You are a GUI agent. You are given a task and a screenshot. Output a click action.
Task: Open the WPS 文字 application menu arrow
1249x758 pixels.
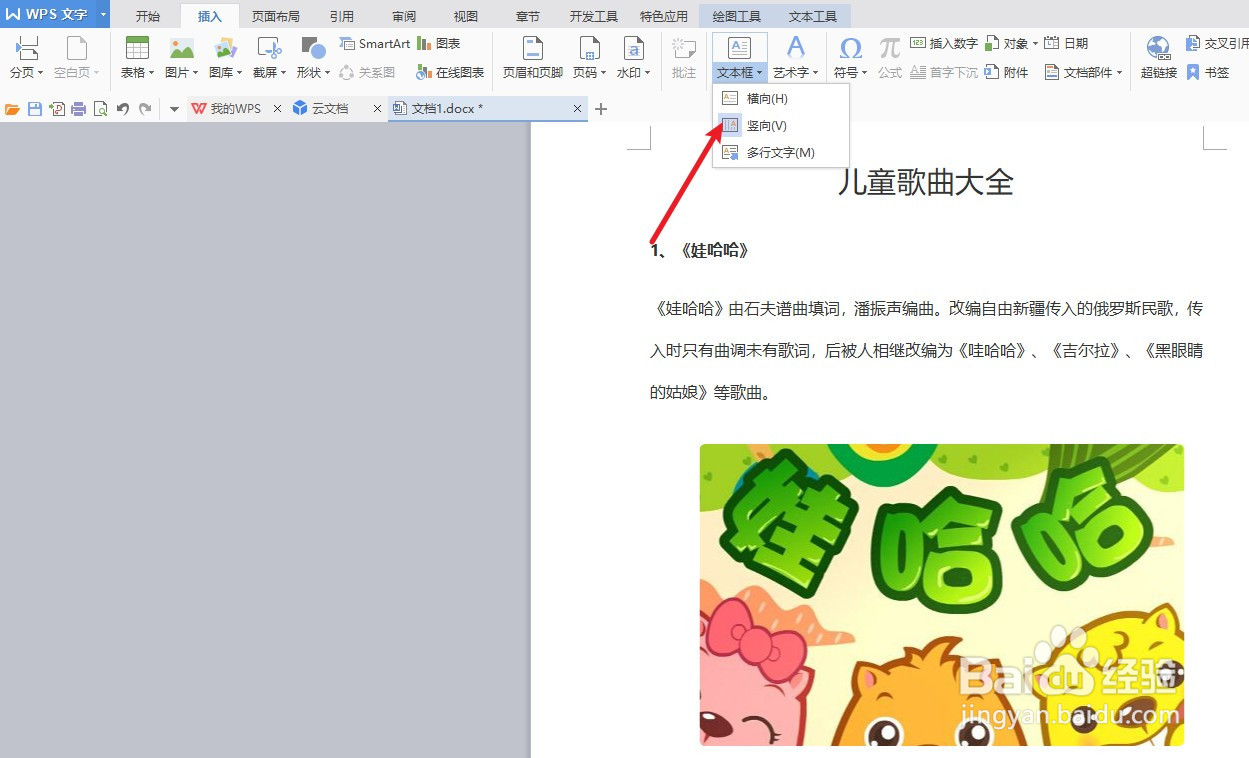click(x=103, y=14)
